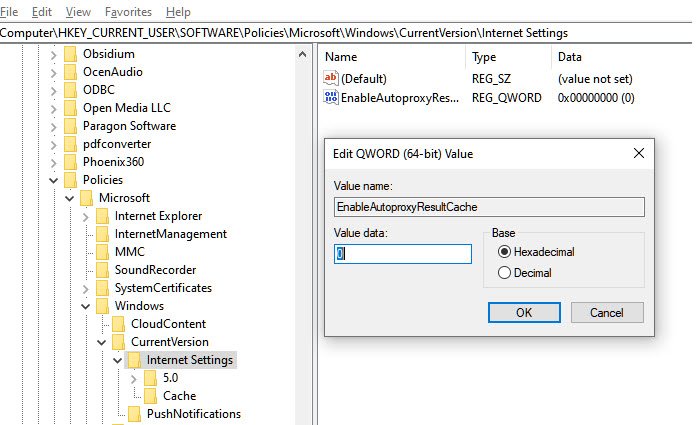Select the SystemCertificates folder icon
Image resolution: width=700 pixels, height=425 pixels.
pyautogui.click(x=103, y=288)
